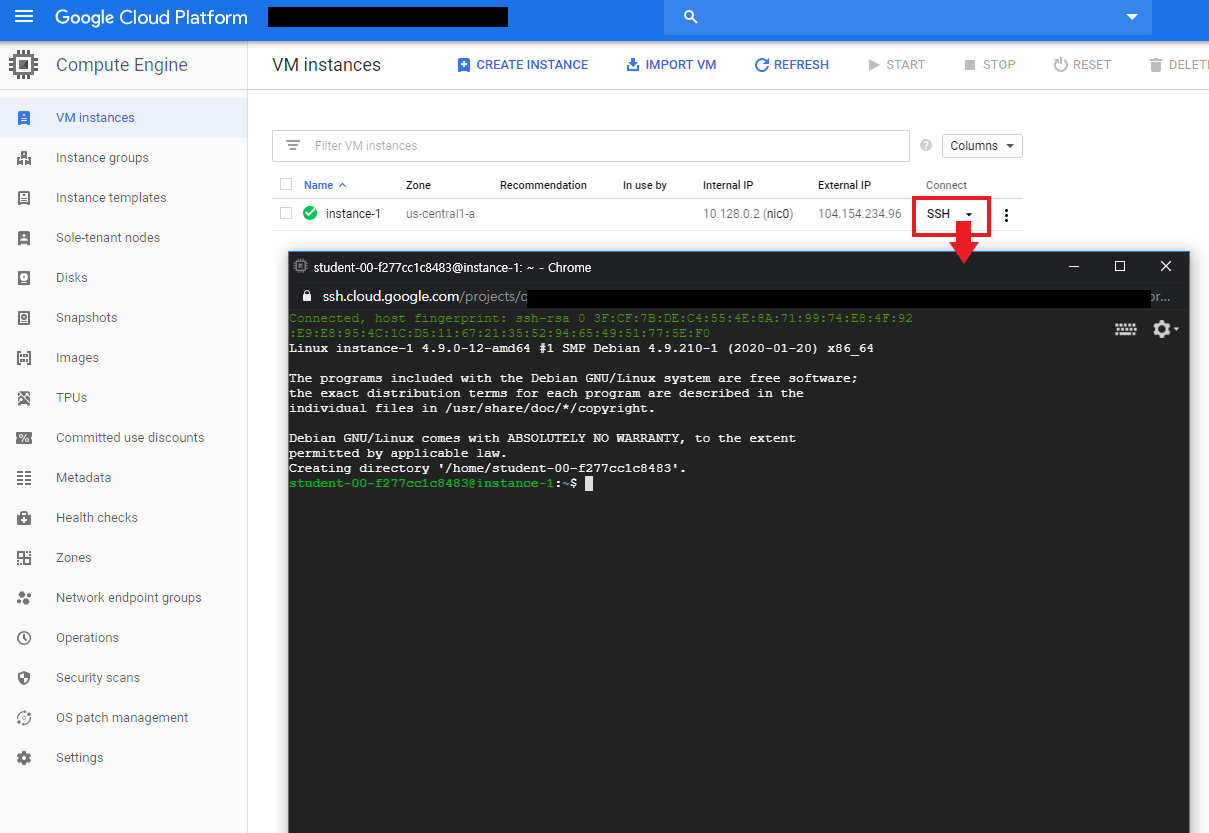Click the SSH window address bar URL

coord(735,297)
